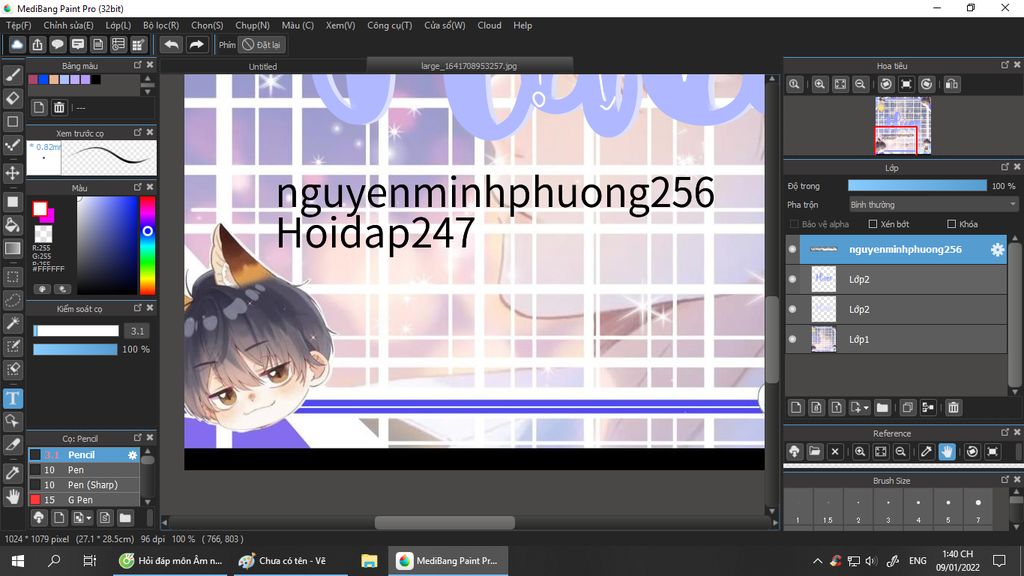Hide the nguyenminhphuong256 text layer

pos(792,249)
